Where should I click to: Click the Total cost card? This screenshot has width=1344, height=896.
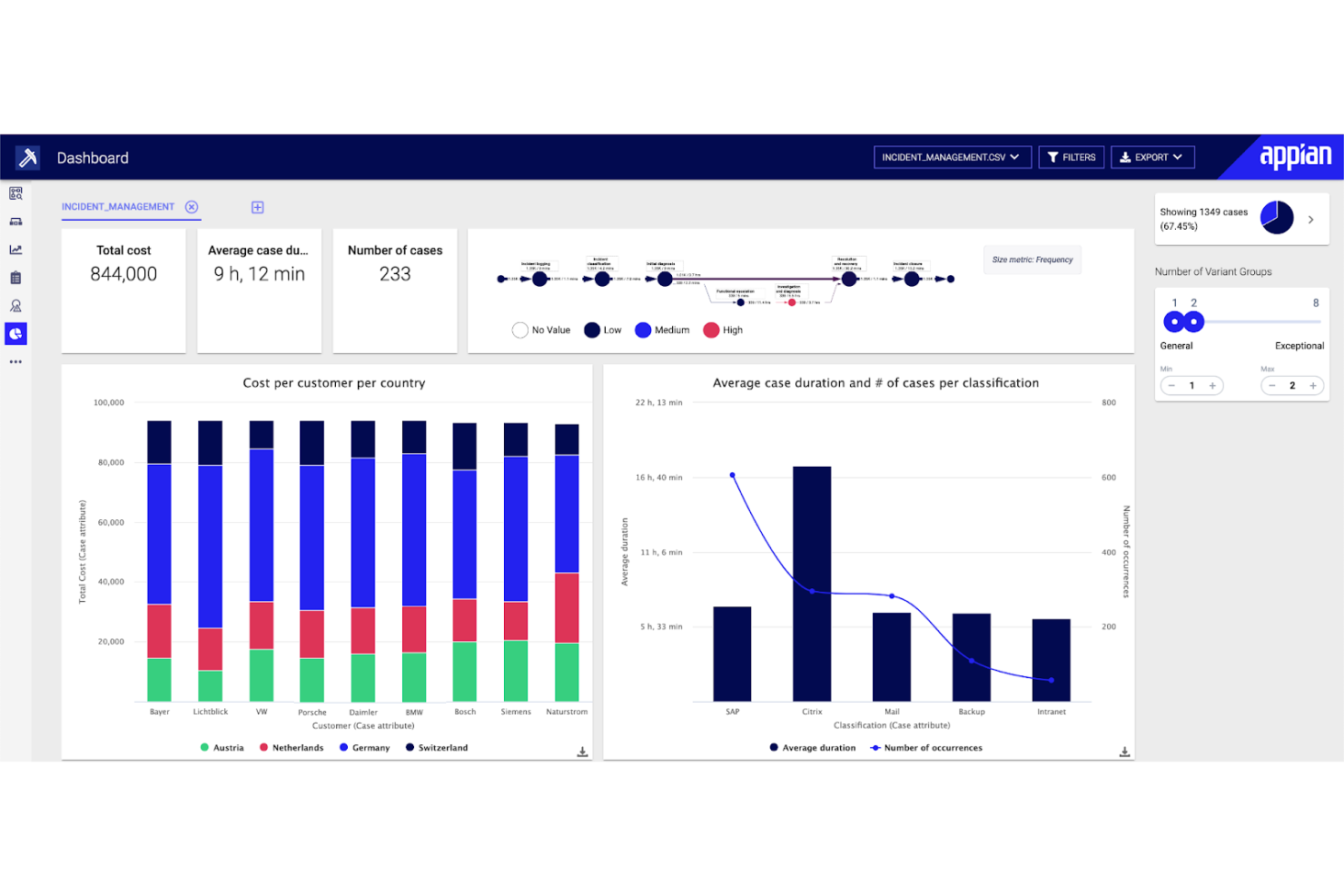click(124, 290)
